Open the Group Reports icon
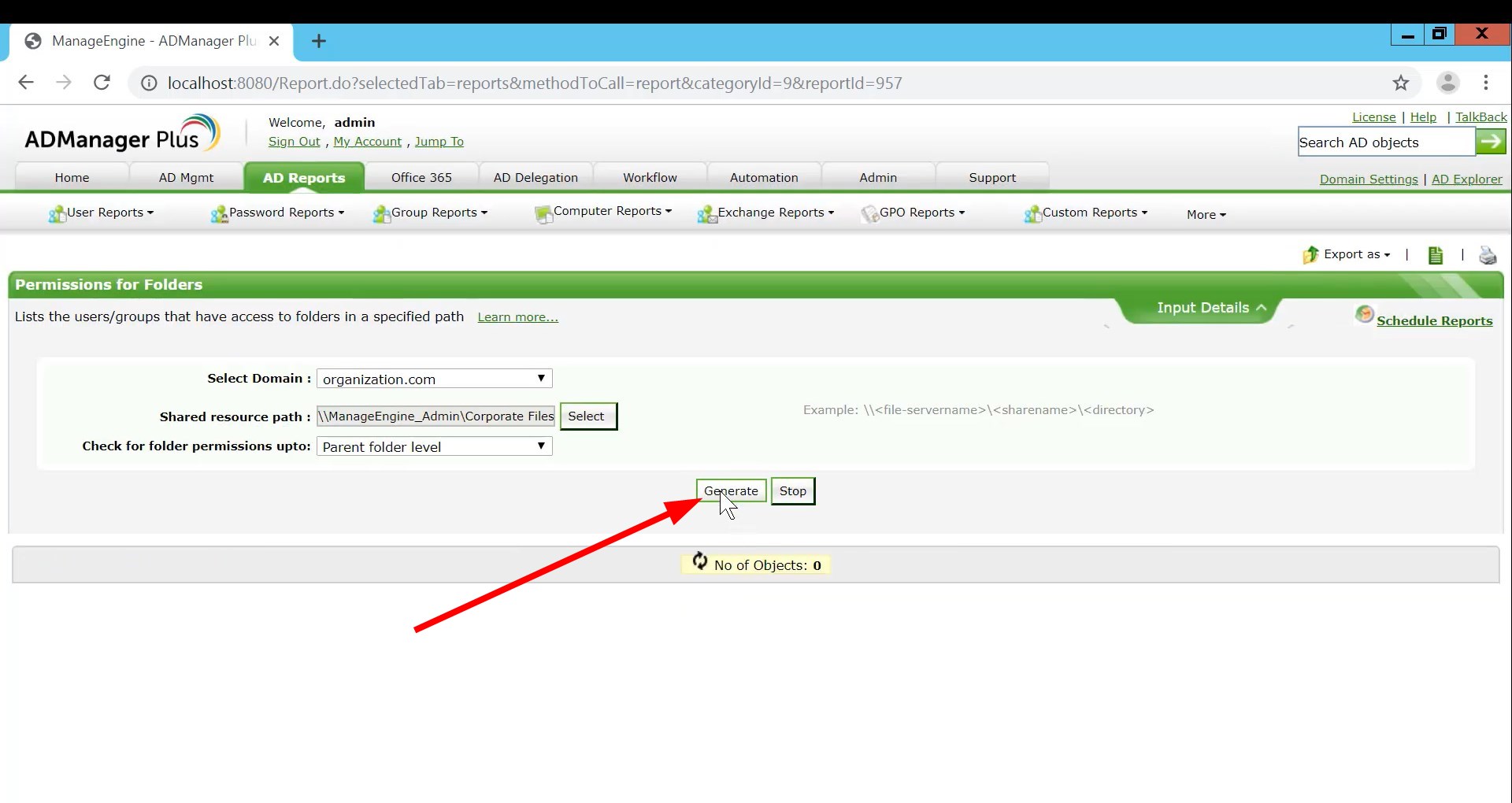Viewport: 1512px width, 803px height. 381,213
